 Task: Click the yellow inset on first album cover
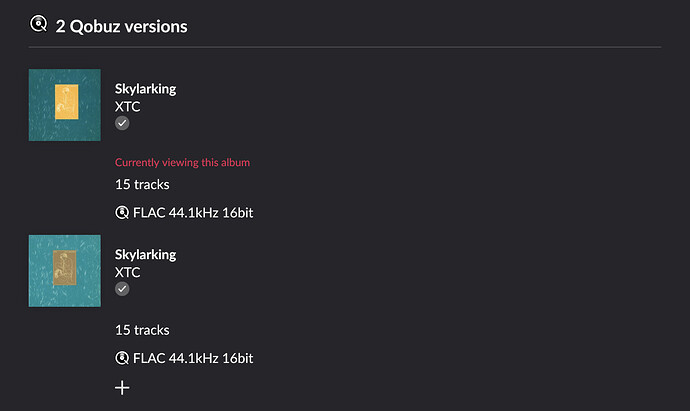(66, 102)
